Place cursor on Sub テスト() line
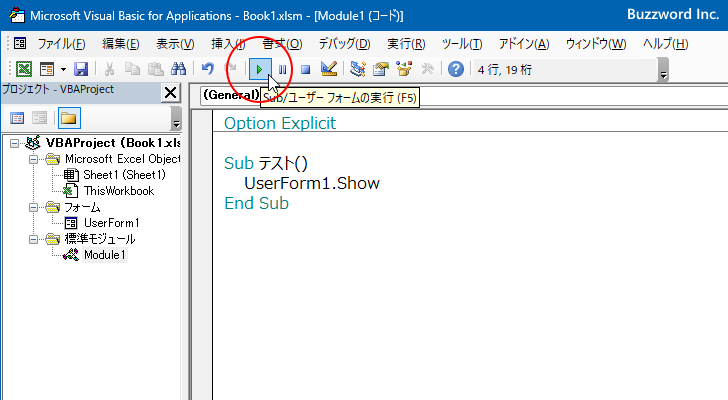This screenshot has height=400, width=728. tap(266, 163)
